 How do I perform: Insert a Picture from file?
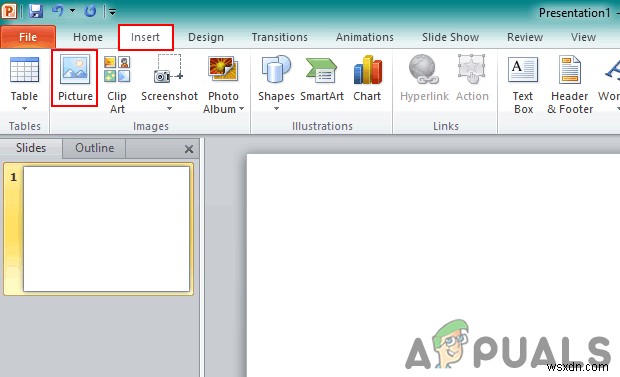tap(74, 78)
